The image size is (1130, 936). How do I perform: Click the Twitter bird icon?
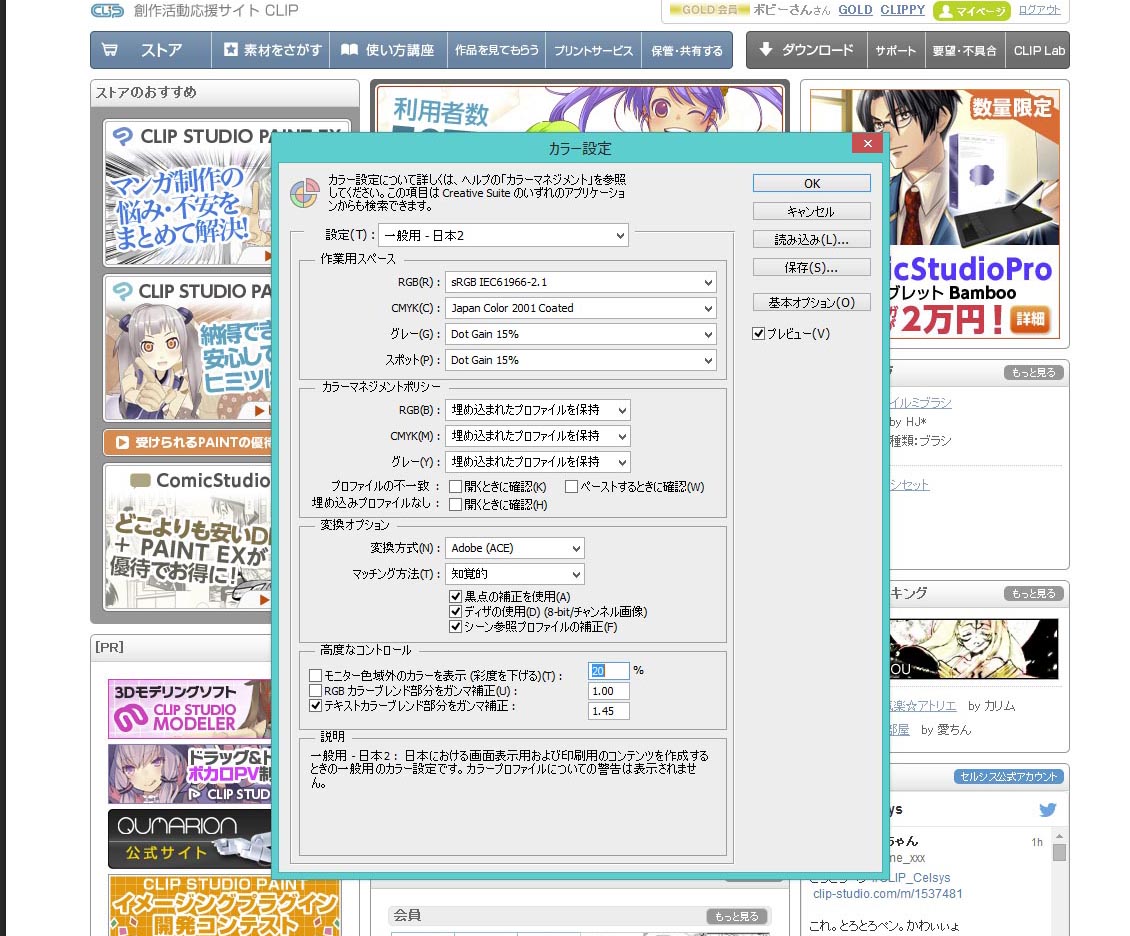[x=1048, y=810]
